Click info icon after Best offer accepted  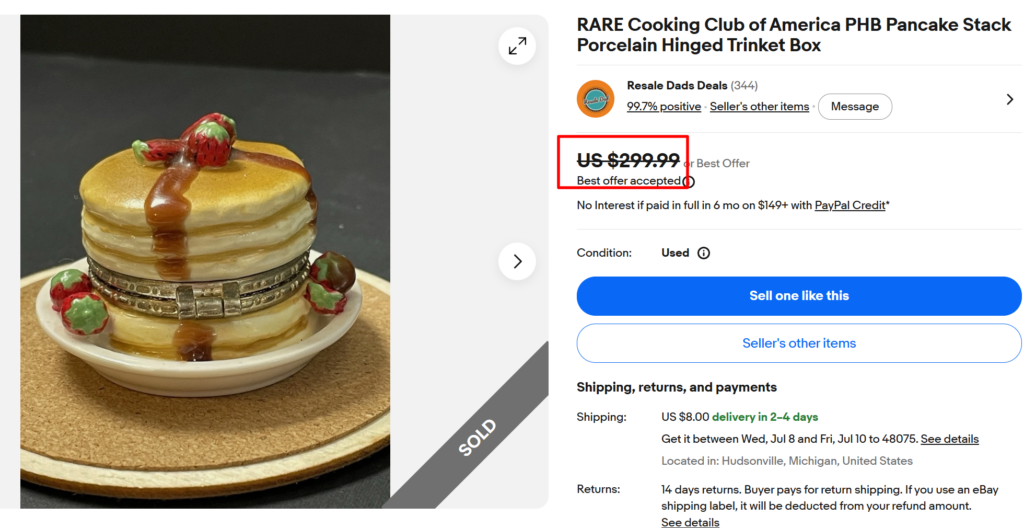[688, 181]
